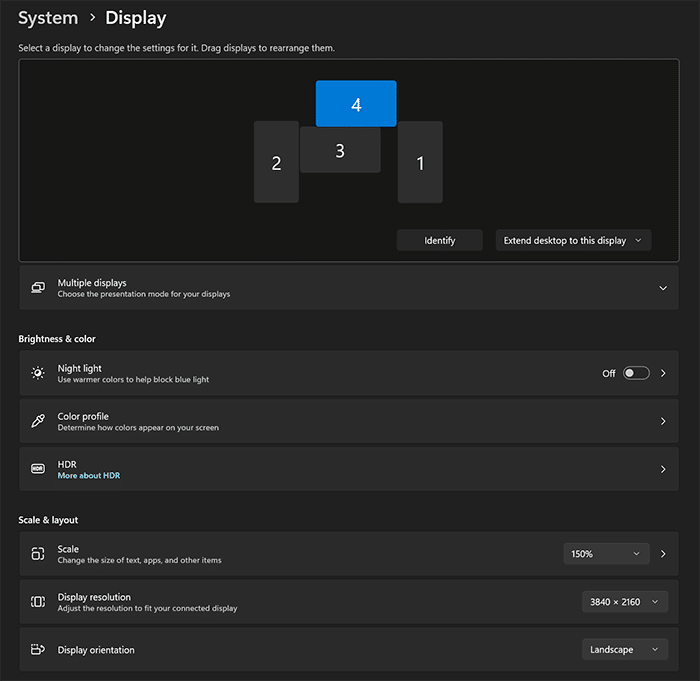Choose monitor 1 in the display layout
This screenshot has height=681, width=700.
tap(420, 163)
